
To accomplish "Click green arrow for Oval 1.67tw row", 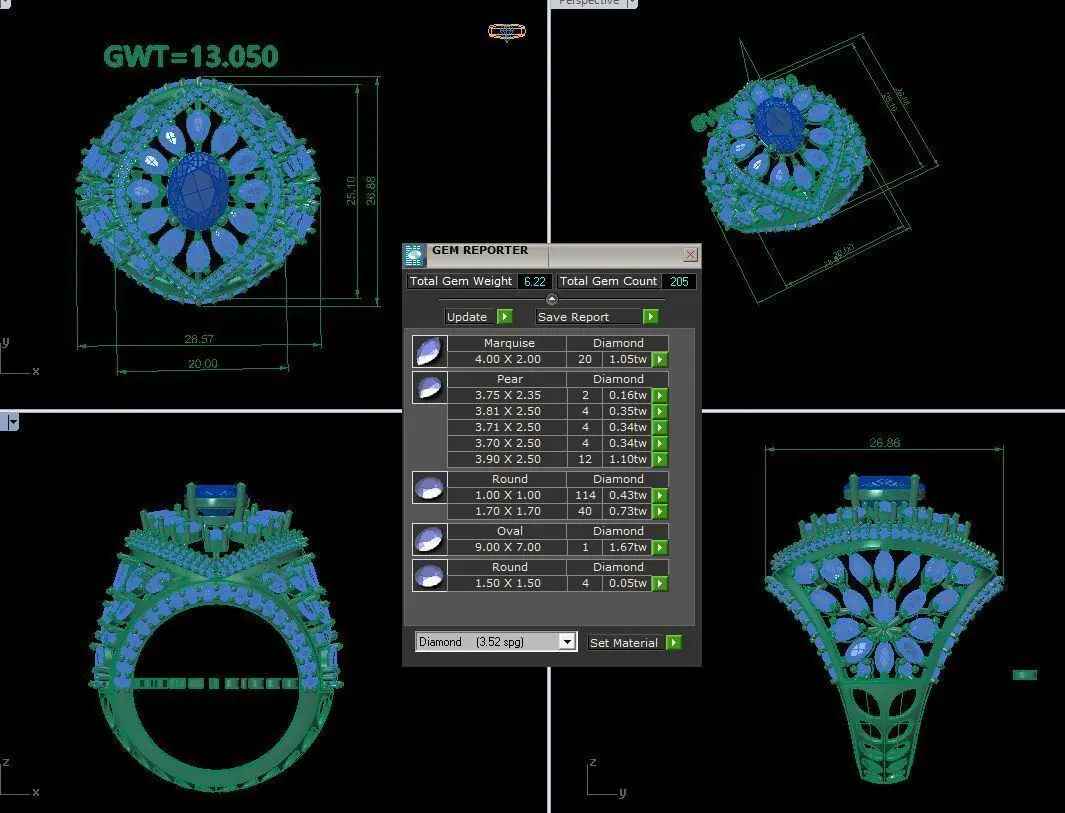I will 660,547.
